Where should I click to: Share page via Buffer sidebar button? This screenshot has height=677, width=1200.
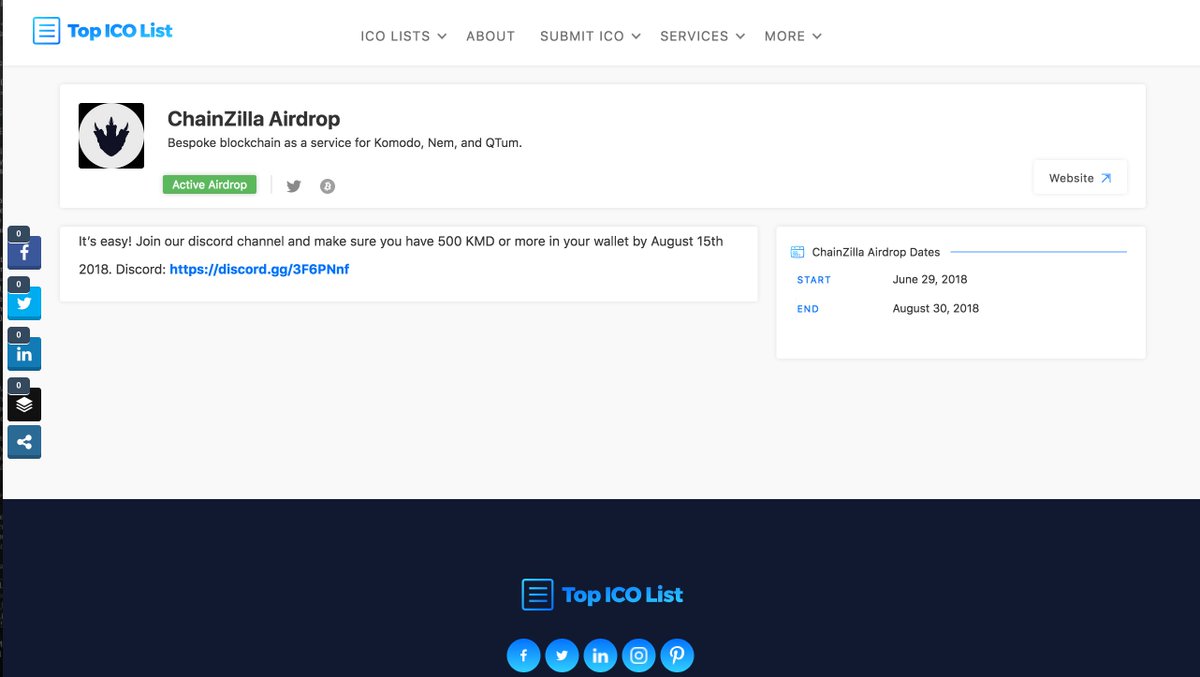24,404
